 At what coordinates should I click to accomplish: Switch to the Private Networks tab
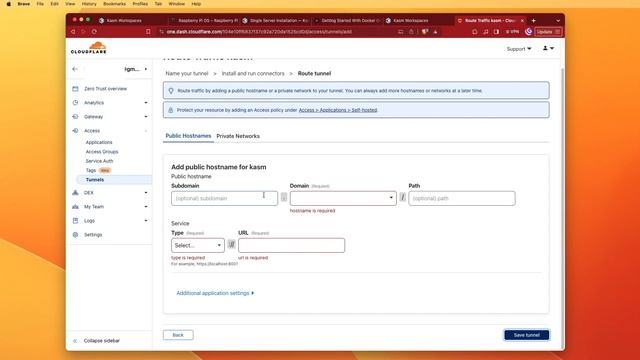coord(238,136)
